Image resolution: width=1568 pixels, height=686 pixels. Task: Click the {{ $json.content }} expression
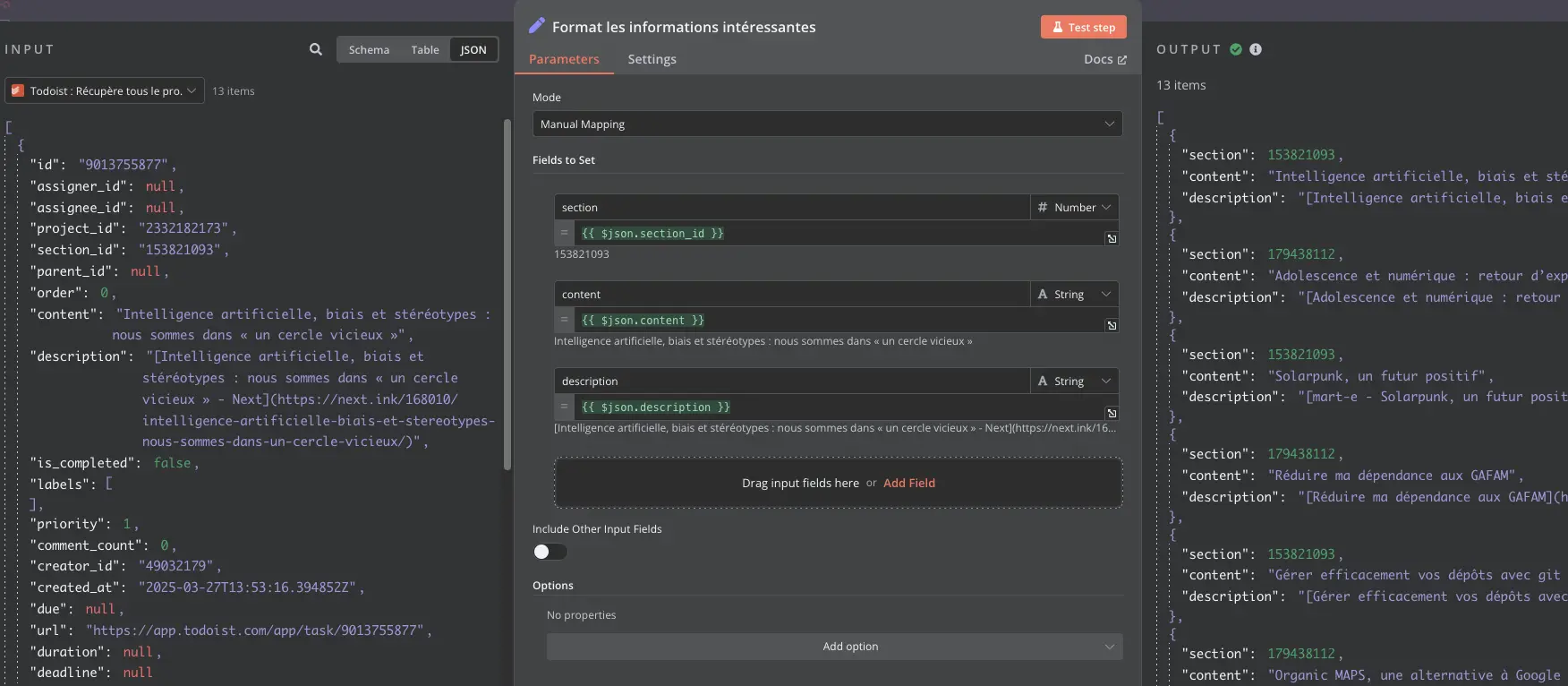643,320
